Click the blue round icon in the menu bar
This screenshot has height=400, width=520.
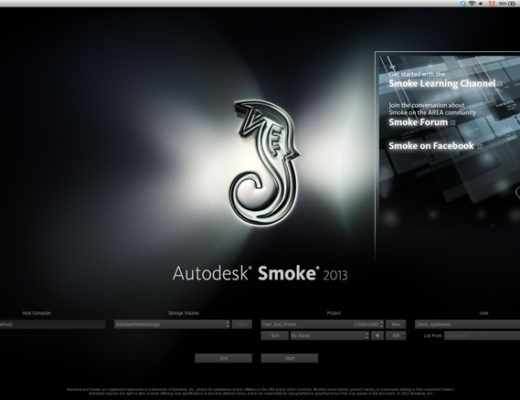pyautogui.click(x=463, y=3)
